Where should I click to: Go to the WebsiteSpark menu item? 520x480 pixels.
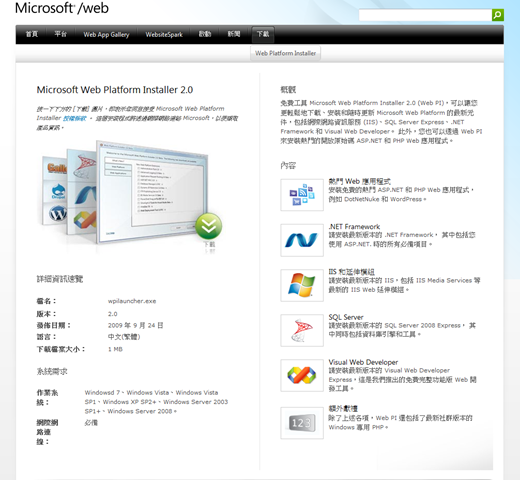(164, 35)
